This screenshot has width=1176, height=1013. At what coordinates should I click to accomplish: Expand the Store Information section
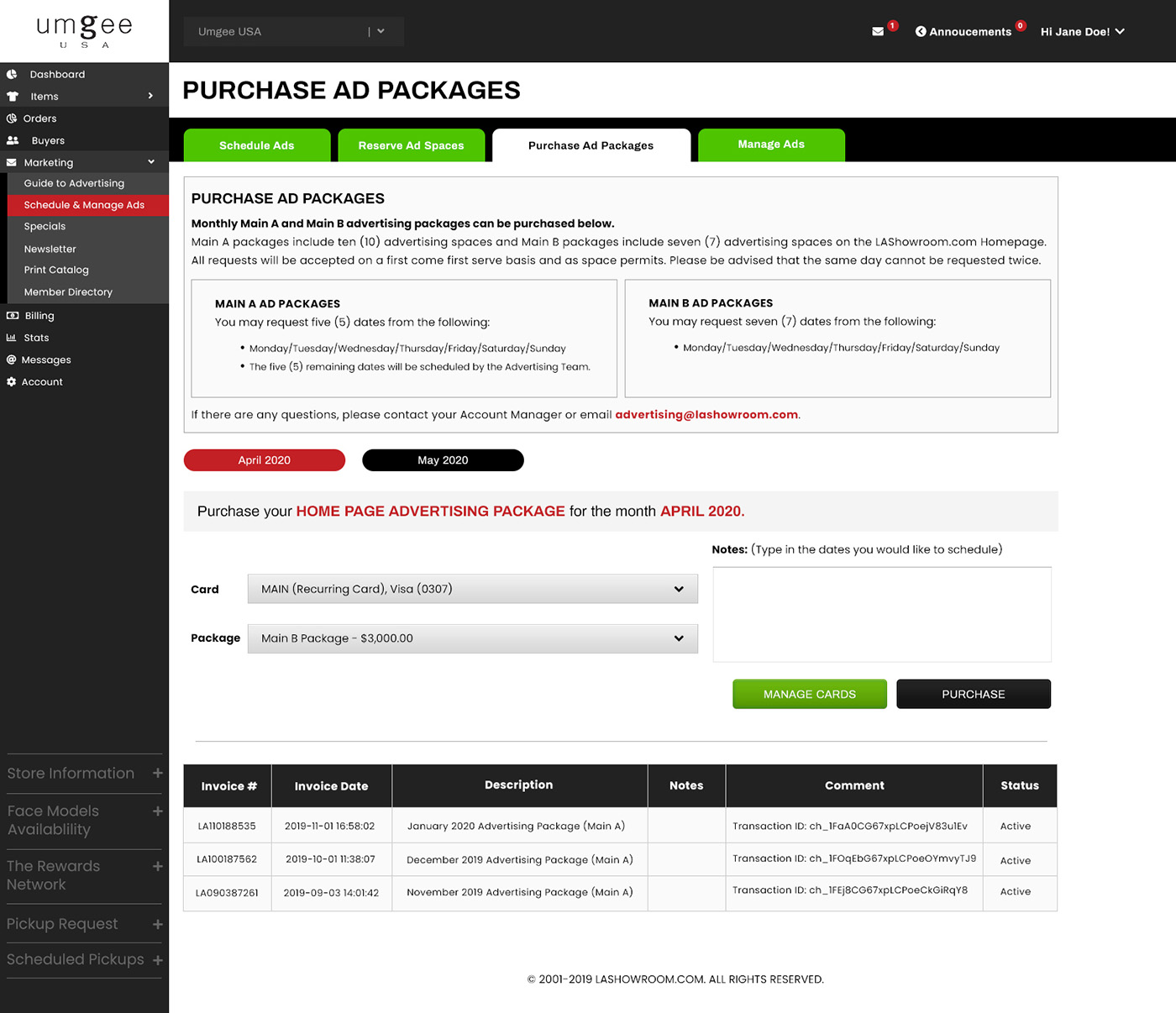(x=157, y=773)
